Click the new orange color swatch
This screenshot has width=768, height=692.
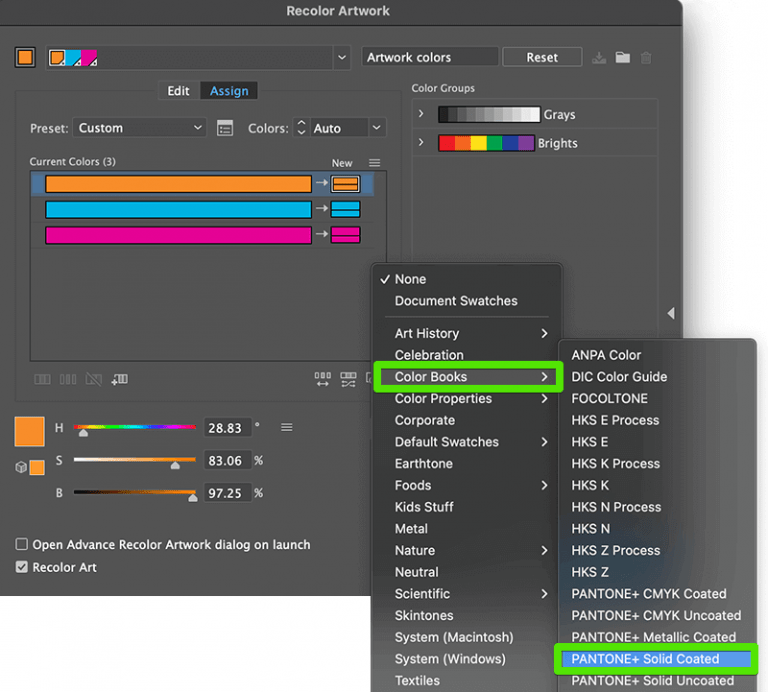(x=345, y=184)
